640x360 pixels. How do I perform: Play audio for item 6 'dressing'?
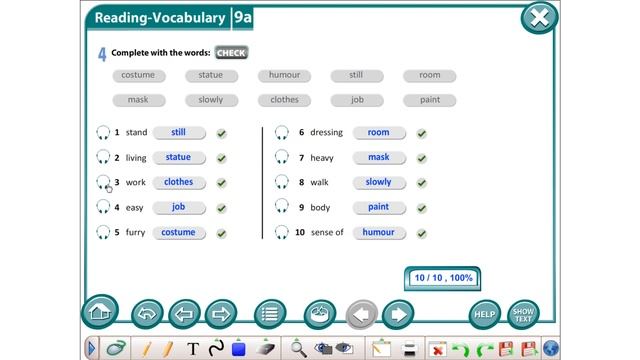282,133
